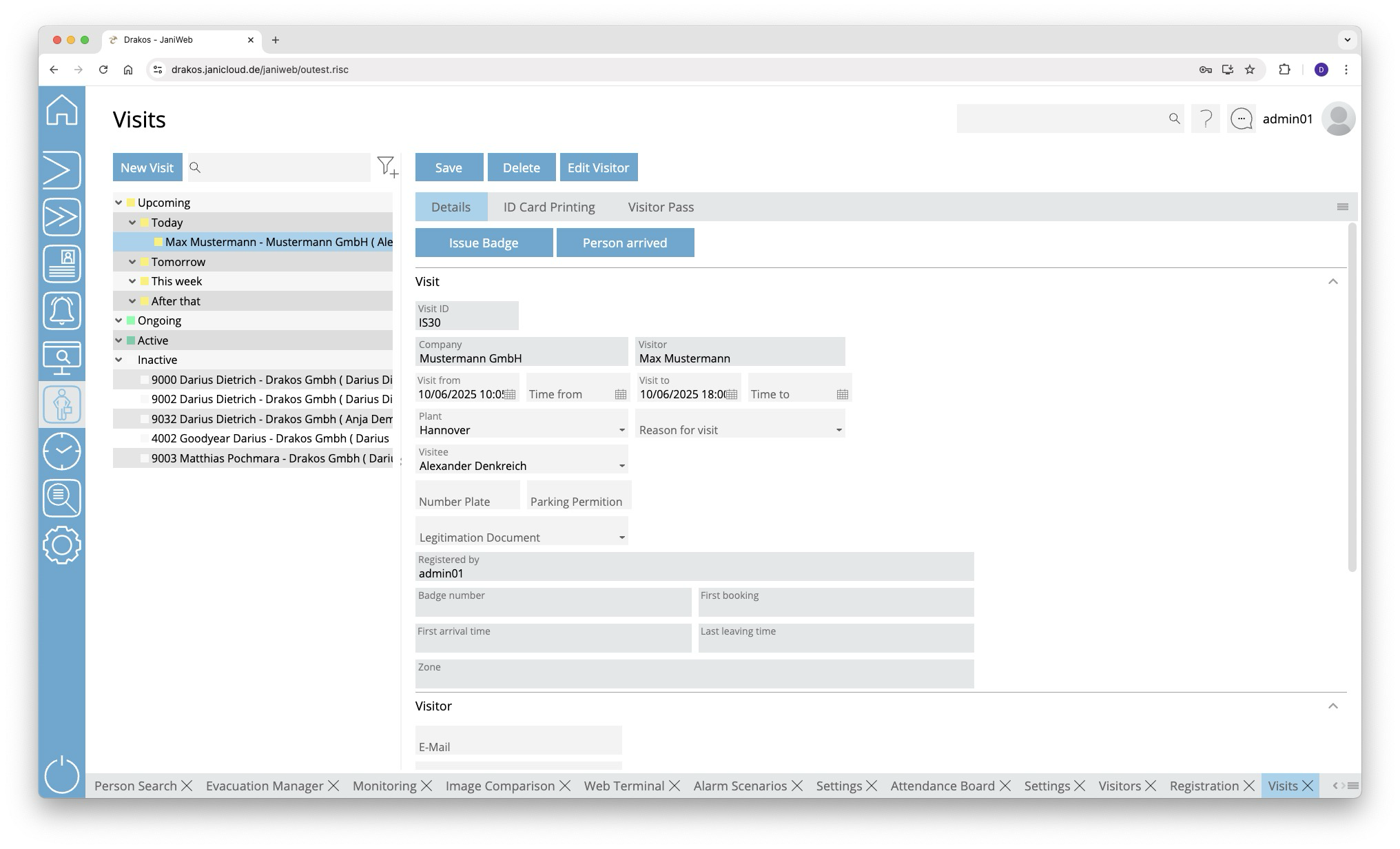Collapse the Visit section chevron
Screen dimensions: 1400x849
1332,282
